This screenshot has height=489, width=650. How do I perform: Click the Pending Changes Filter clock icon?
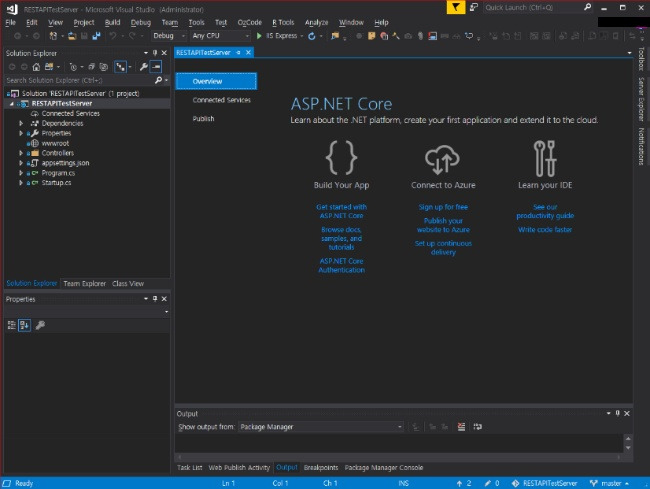tap(73, 67)
